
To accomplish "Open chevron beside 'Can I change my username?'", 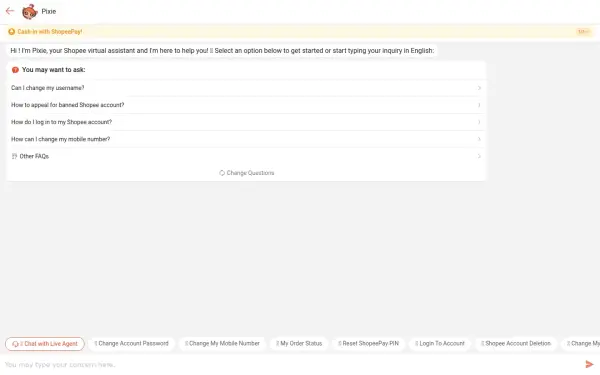I will click(x=479, y=88).
